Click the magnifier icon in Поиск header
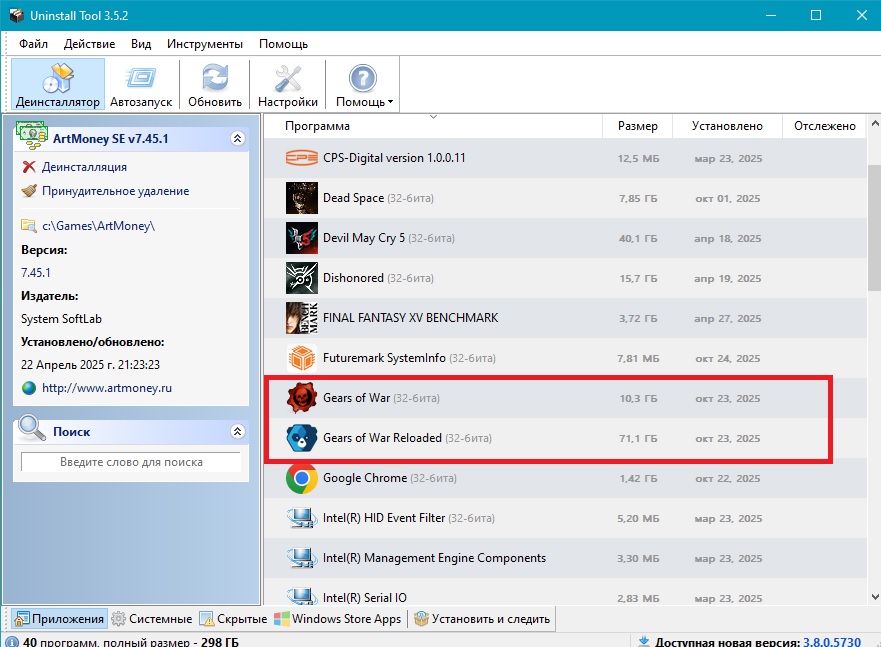Image resolution: width=881 pixels, height=647 pixels. coord(31,428)
